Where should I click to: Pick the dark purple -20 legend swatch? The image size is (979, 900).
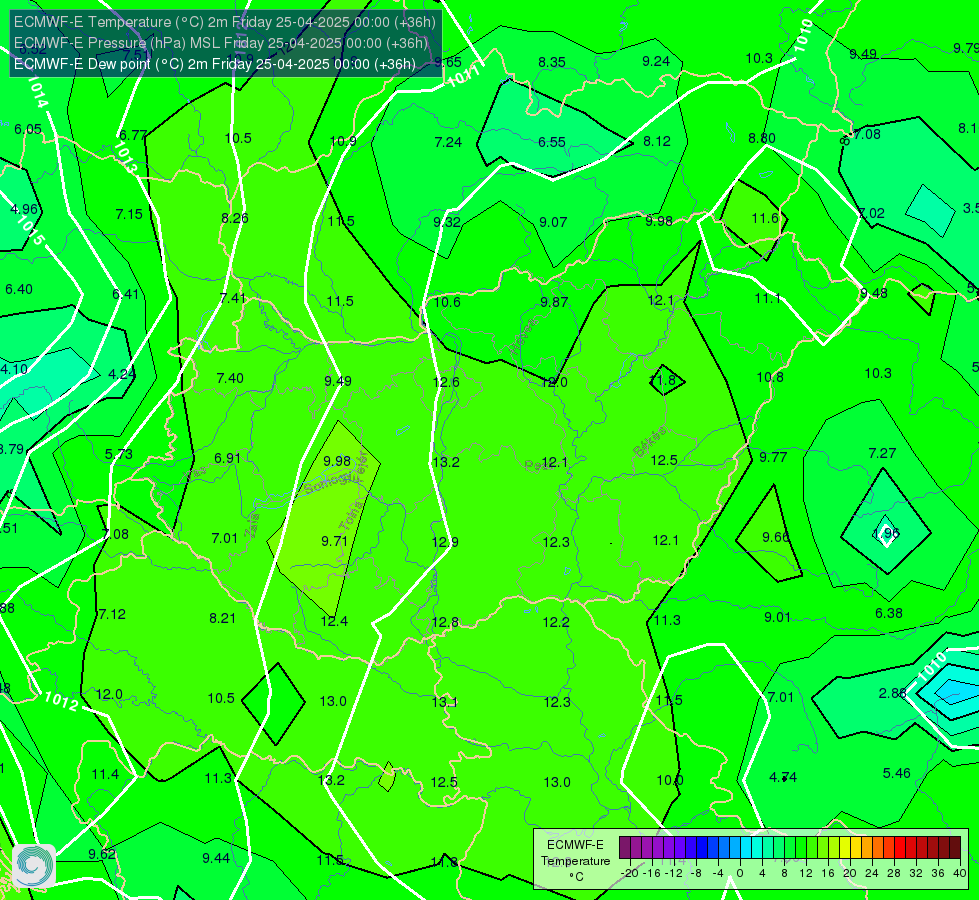tap(625, 848)
